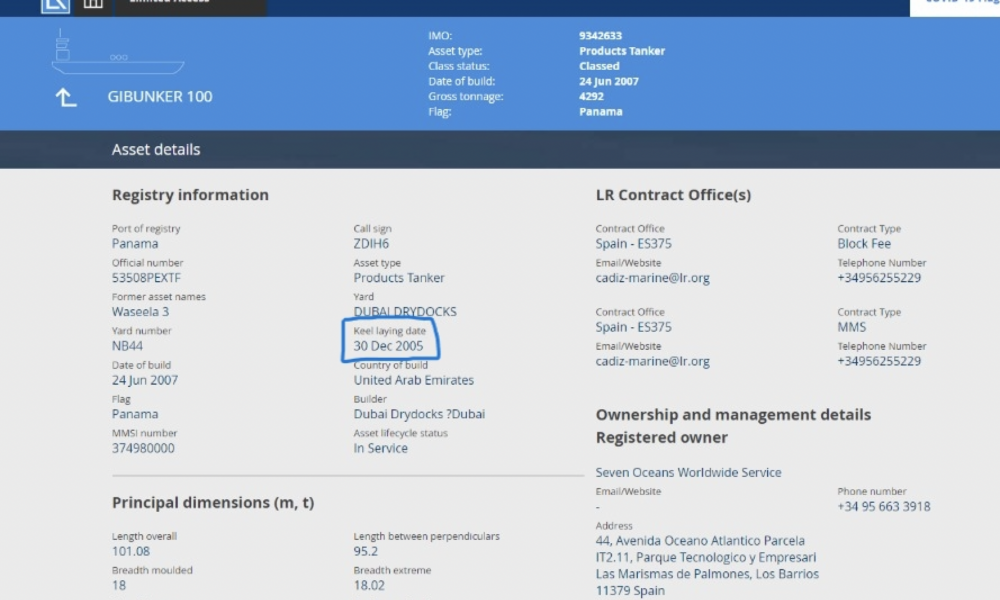Click Products Tanker in the blue header
The height and width of the screenshot is (600, 1000).
[622, 51]
